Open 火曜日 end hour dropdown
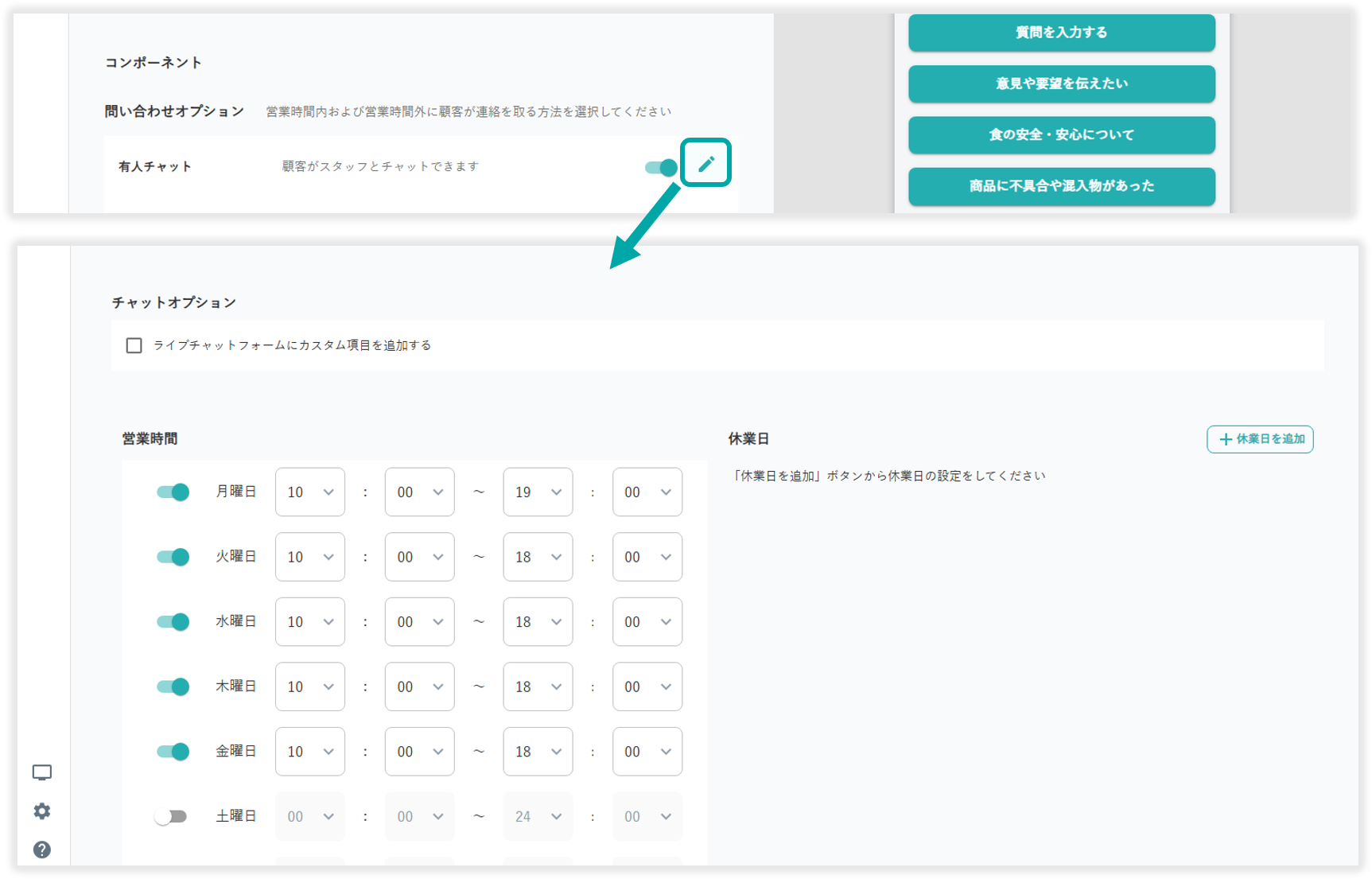Image resolution: width=1372 pixels, height=879 pixels. coord(538,557)
